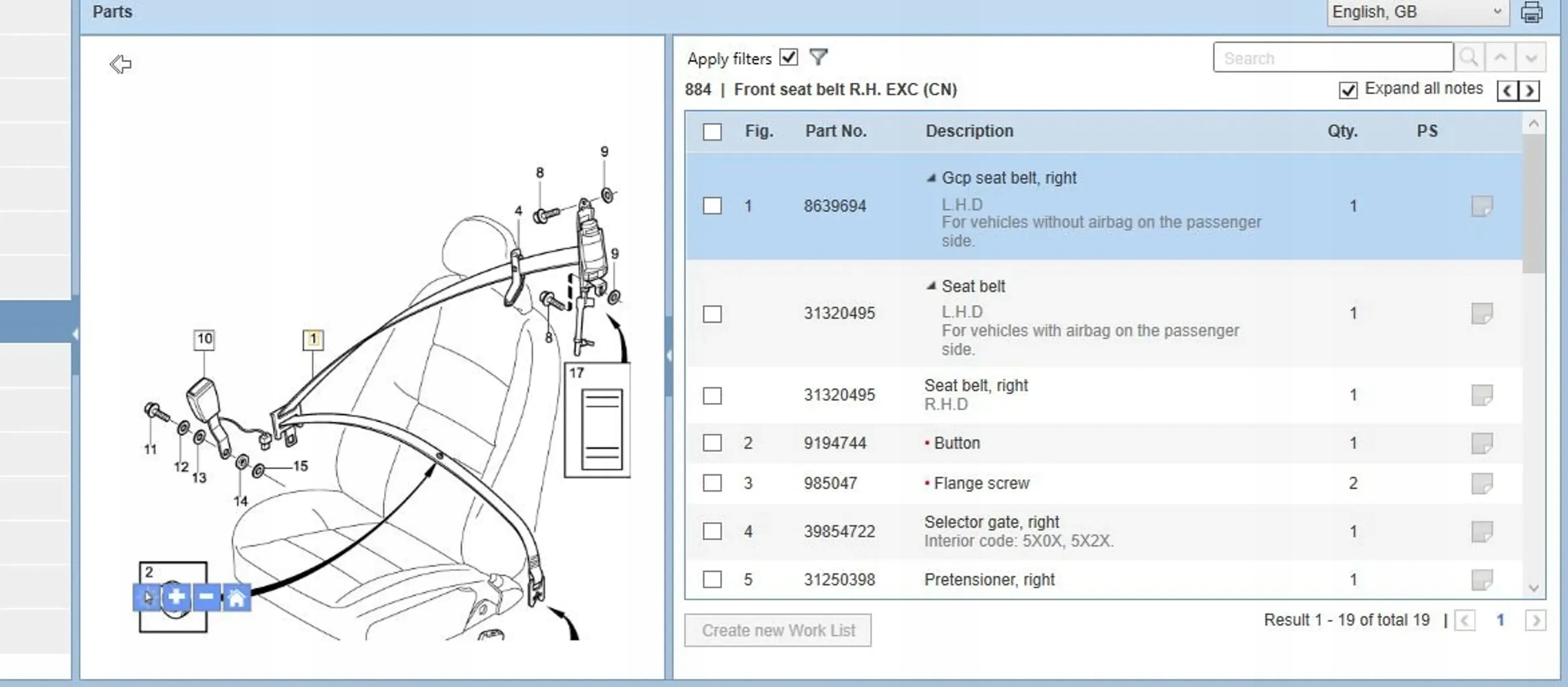Zoom out of the diagram with minus

(207, 596)
